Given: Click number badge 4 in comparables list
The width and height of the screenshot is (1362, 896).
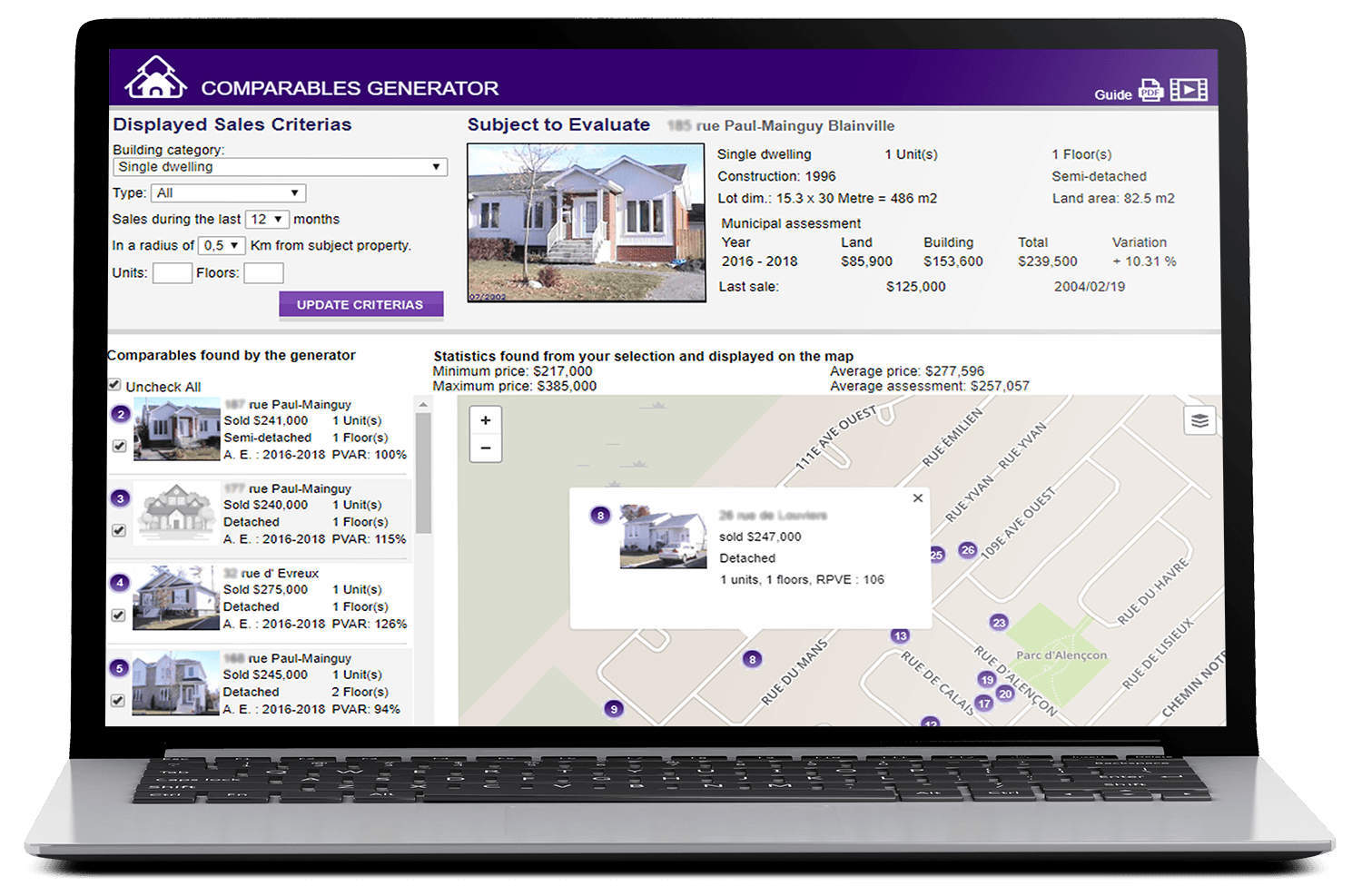Looking at the screenshot, I should (120, 583).
